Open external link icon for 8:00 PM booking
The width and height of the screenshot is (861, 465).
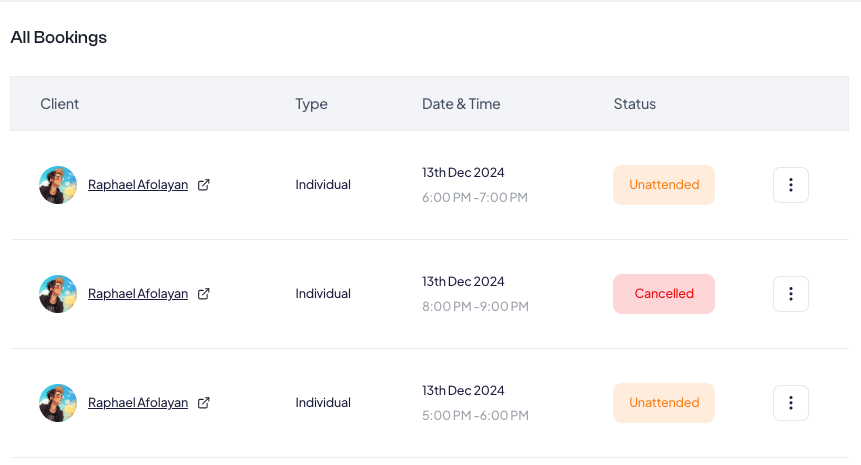click(204, 294)
